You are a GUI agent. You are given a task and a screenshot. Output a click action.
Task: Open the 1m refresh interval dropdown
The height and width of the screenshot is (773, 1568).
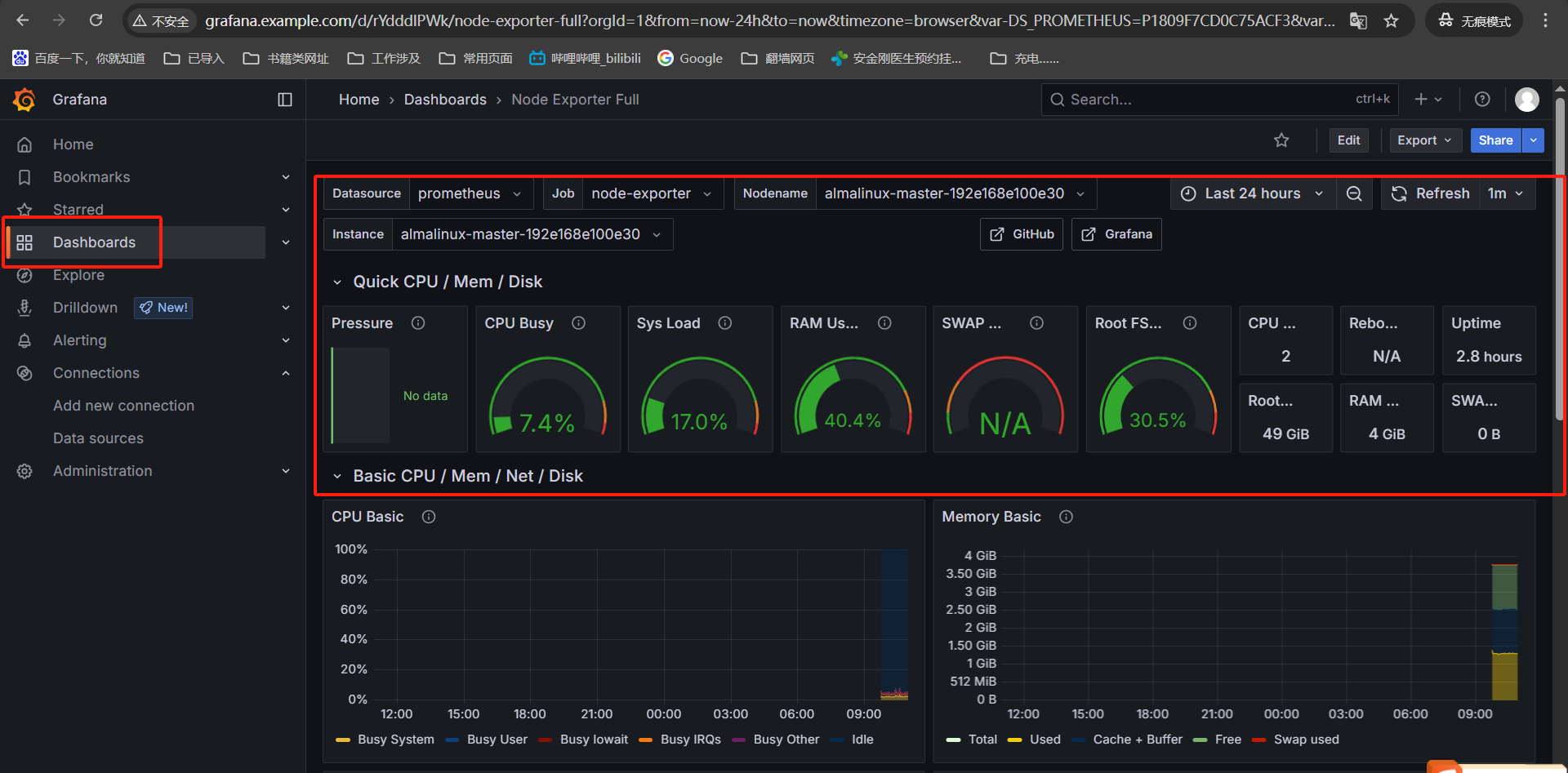click(1507, 193)
